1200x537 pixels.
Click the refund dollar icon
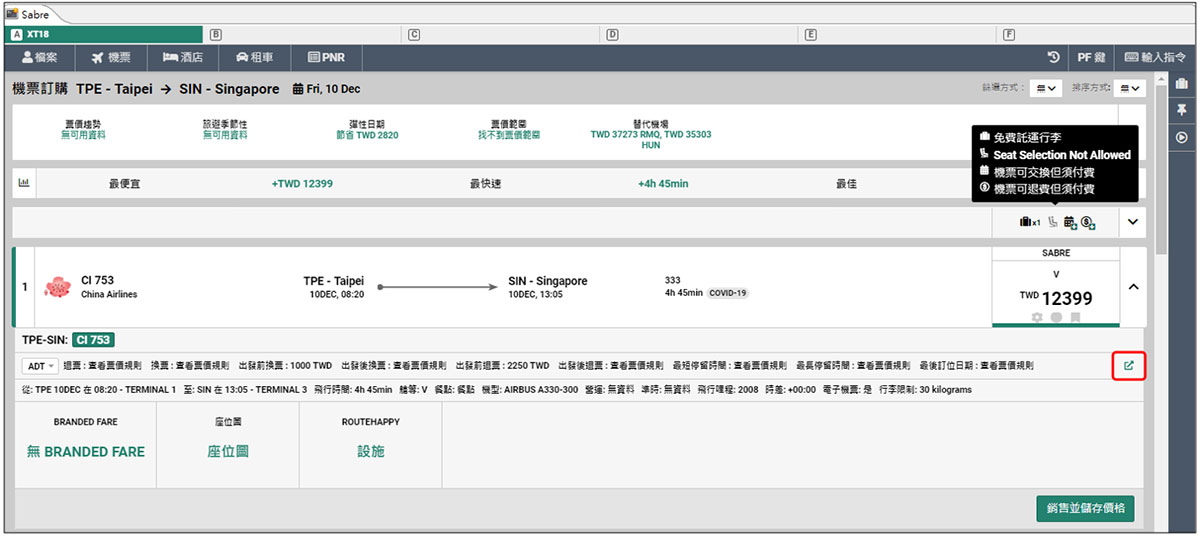(x=1088, y=222)
